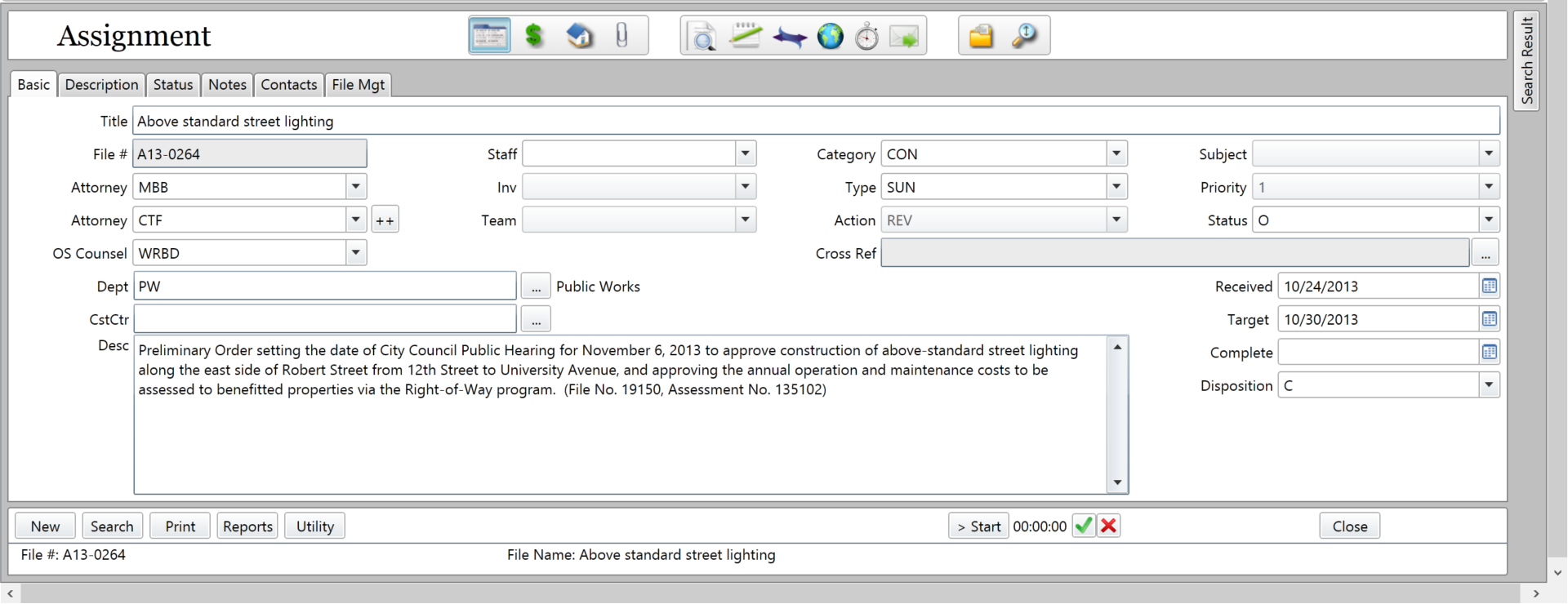Open the globe web icon

(831, 36)
